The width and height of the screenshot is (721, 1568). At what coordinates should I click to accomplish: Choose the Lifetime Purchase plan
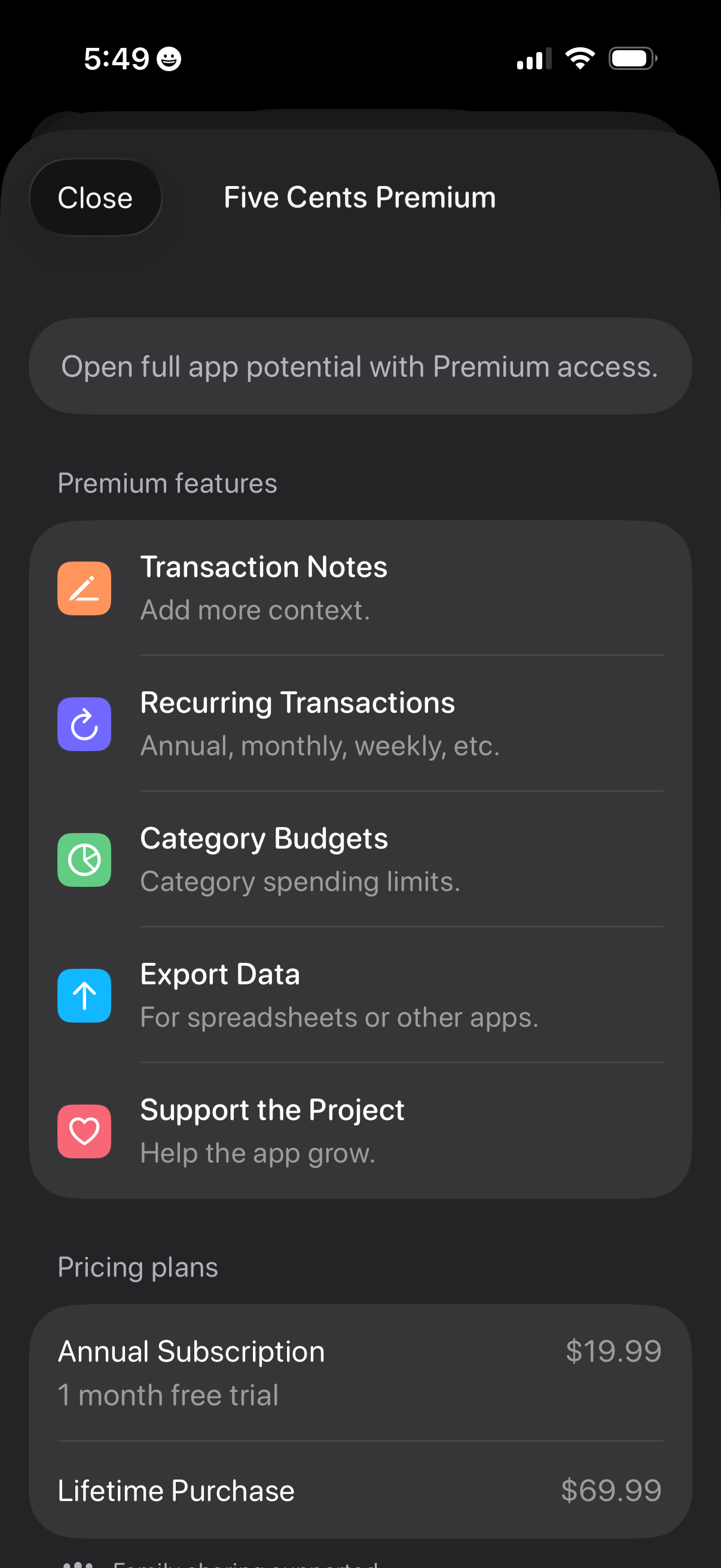pos(176,1491)
